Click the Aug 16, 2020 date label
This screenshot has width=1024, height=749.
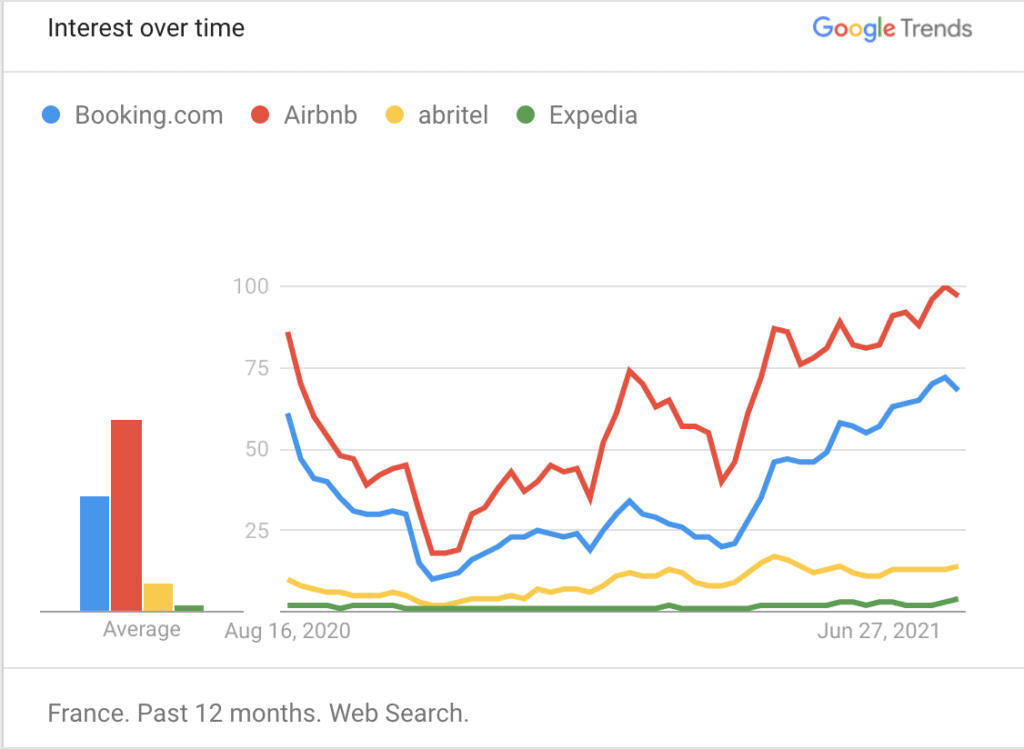click(287, 631)
